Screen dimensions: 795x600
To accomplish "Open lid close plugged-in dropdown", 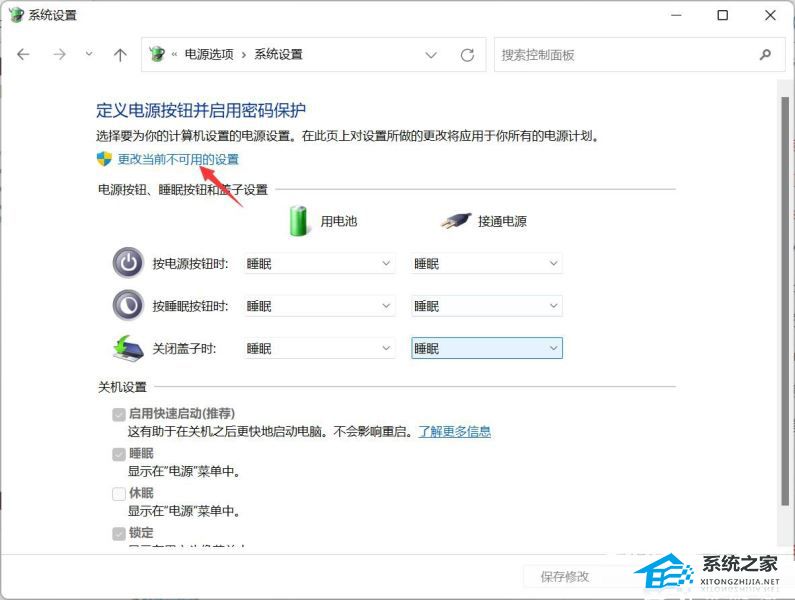I will [487, 348].
